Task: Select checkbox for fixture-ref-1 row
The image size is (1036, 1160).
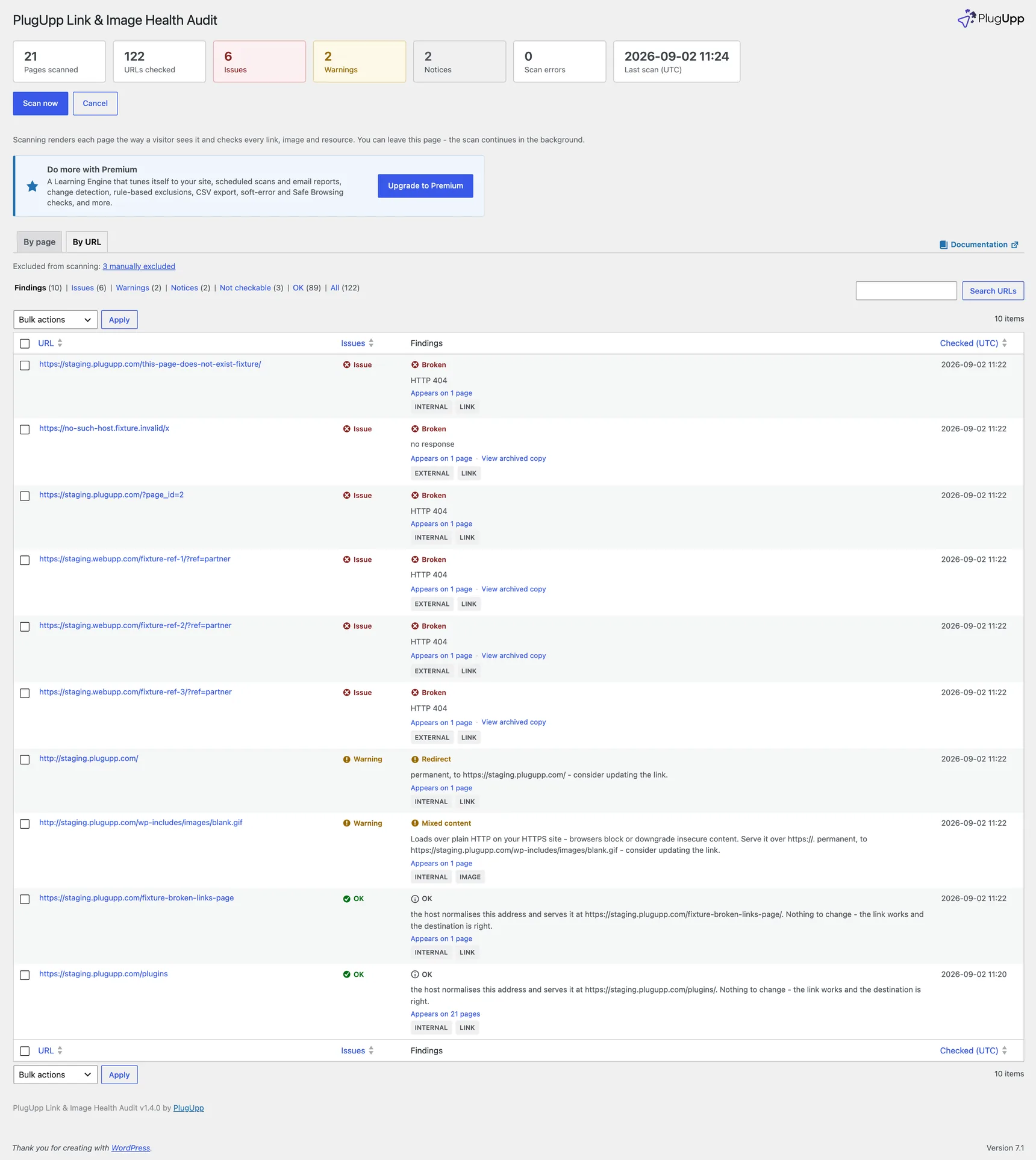Action: coord(25,560)
